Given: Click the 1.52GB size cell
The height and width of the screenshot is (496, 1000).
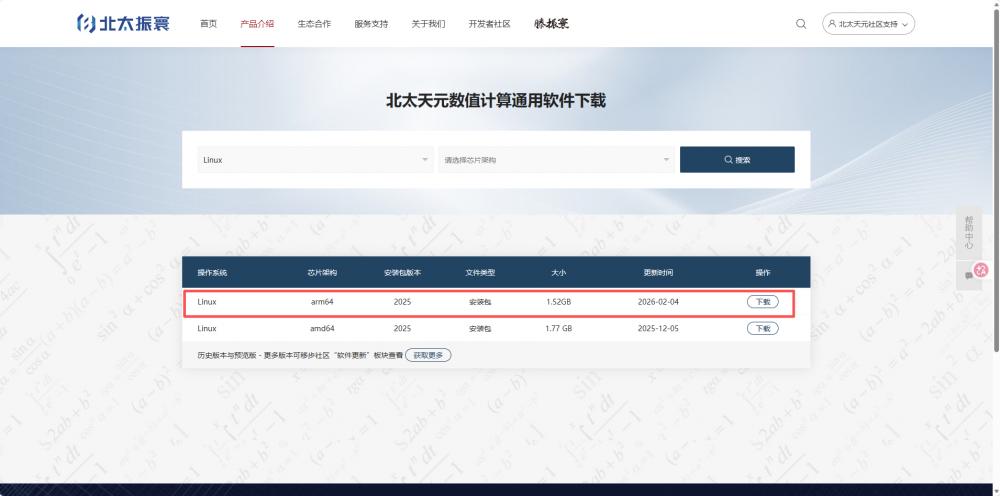Looking at the screenshot, I should click(x=559, y=302).
